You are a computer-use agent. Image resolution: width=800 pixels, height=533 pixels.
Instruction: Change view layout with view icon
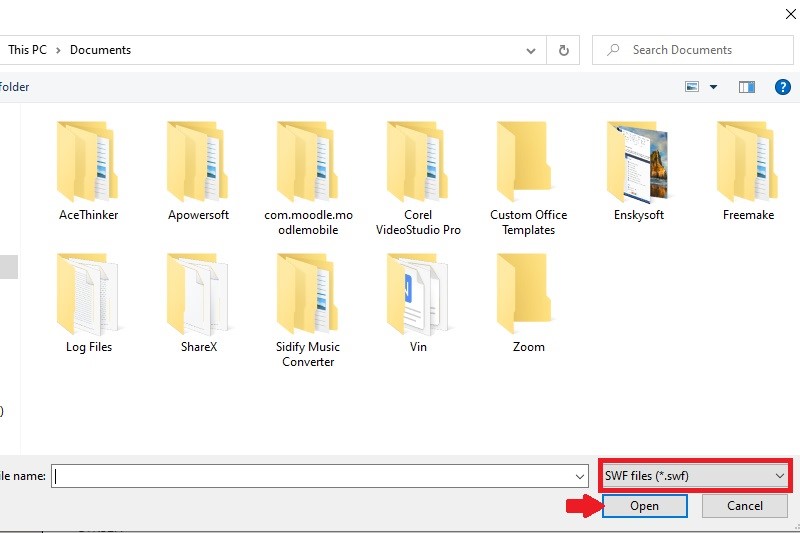click(x=692, y=87)
